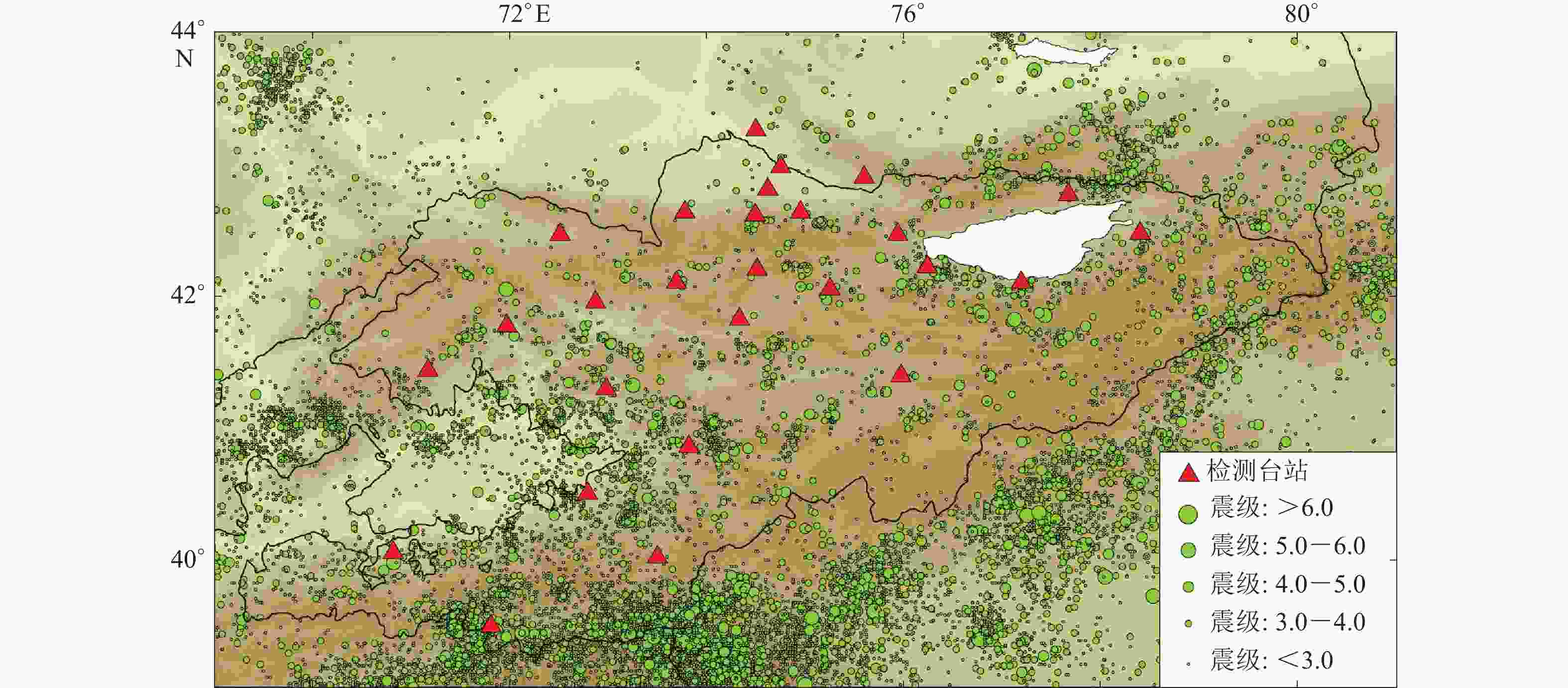Click the 42° latitude label

pyautogui.click(x=188, y=295)
